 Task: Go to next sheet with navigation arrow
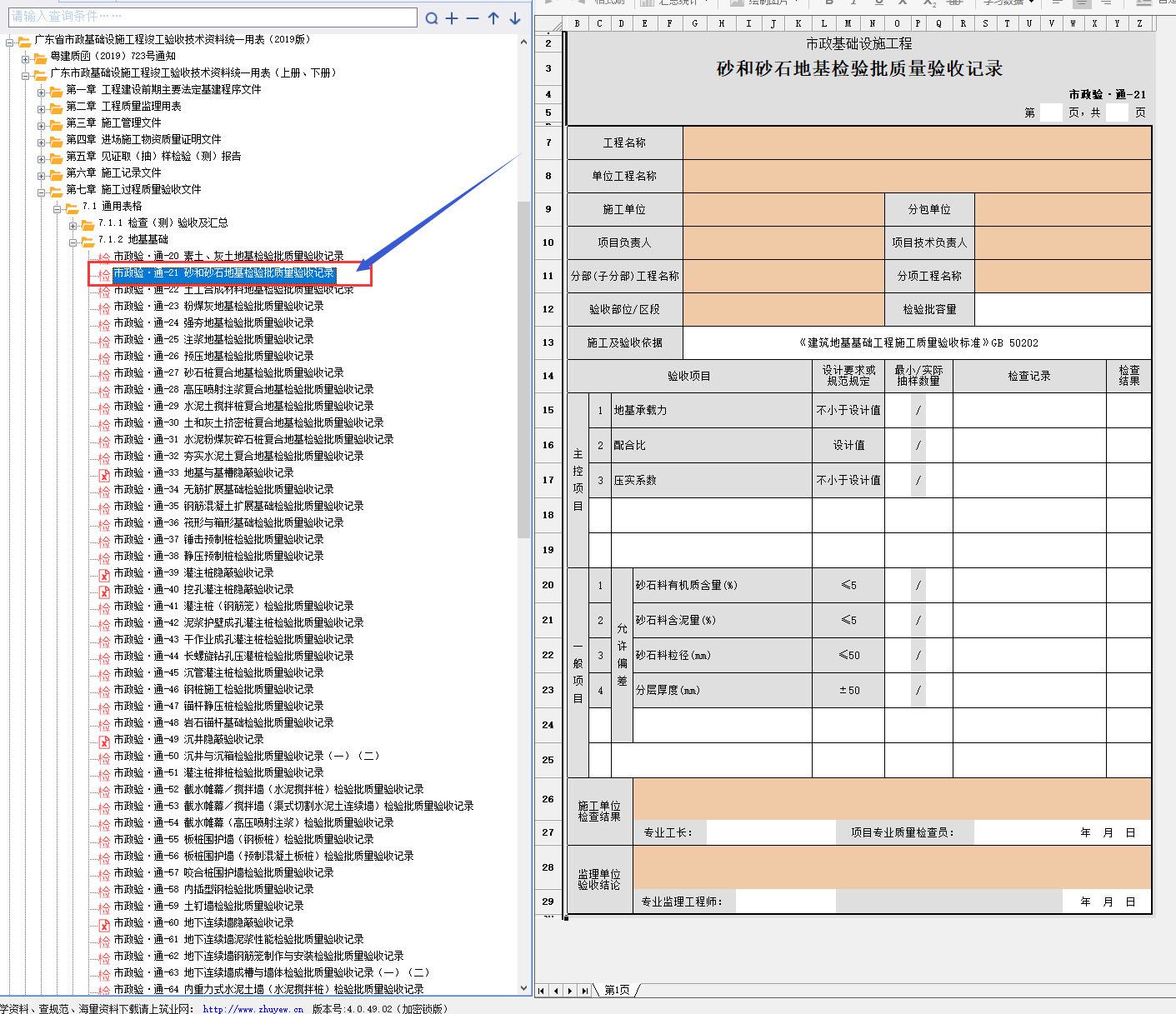click(x=570, y=991)
